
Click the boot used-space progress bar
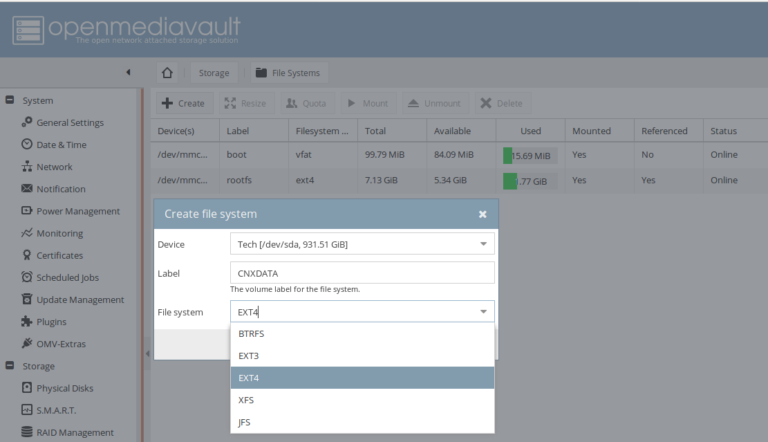coord(530,155)
